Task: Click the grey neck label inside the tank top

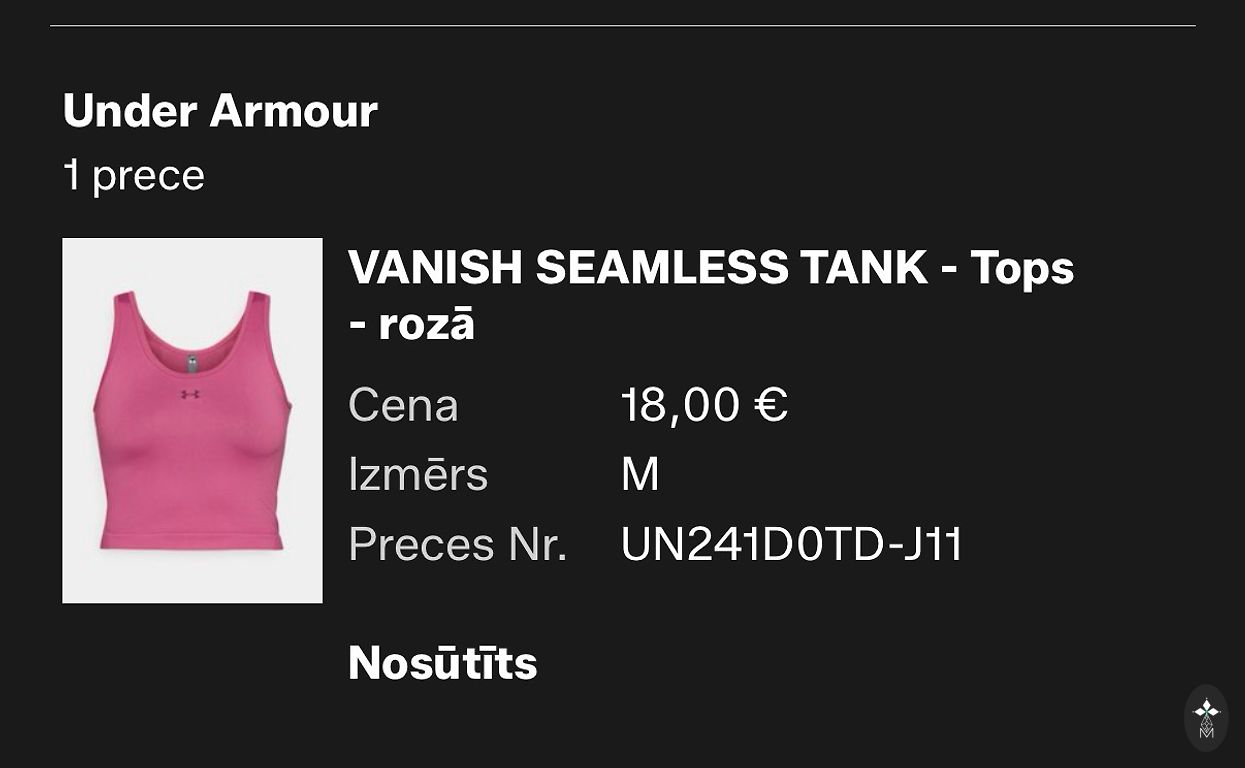Action: [x=192, y=362]
